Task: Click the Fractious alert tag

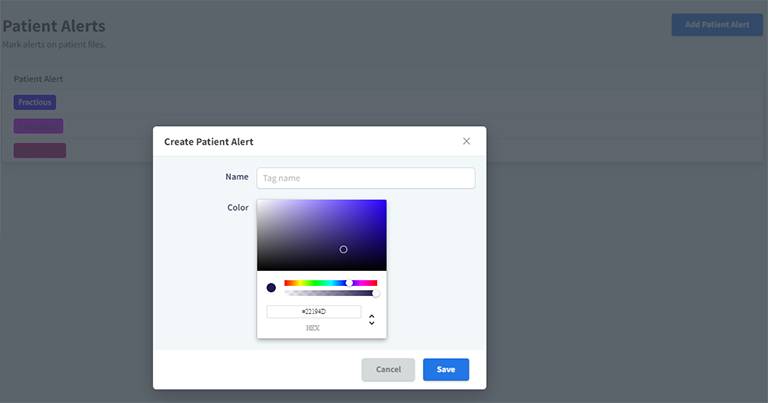Action: [x=35, y=102]
